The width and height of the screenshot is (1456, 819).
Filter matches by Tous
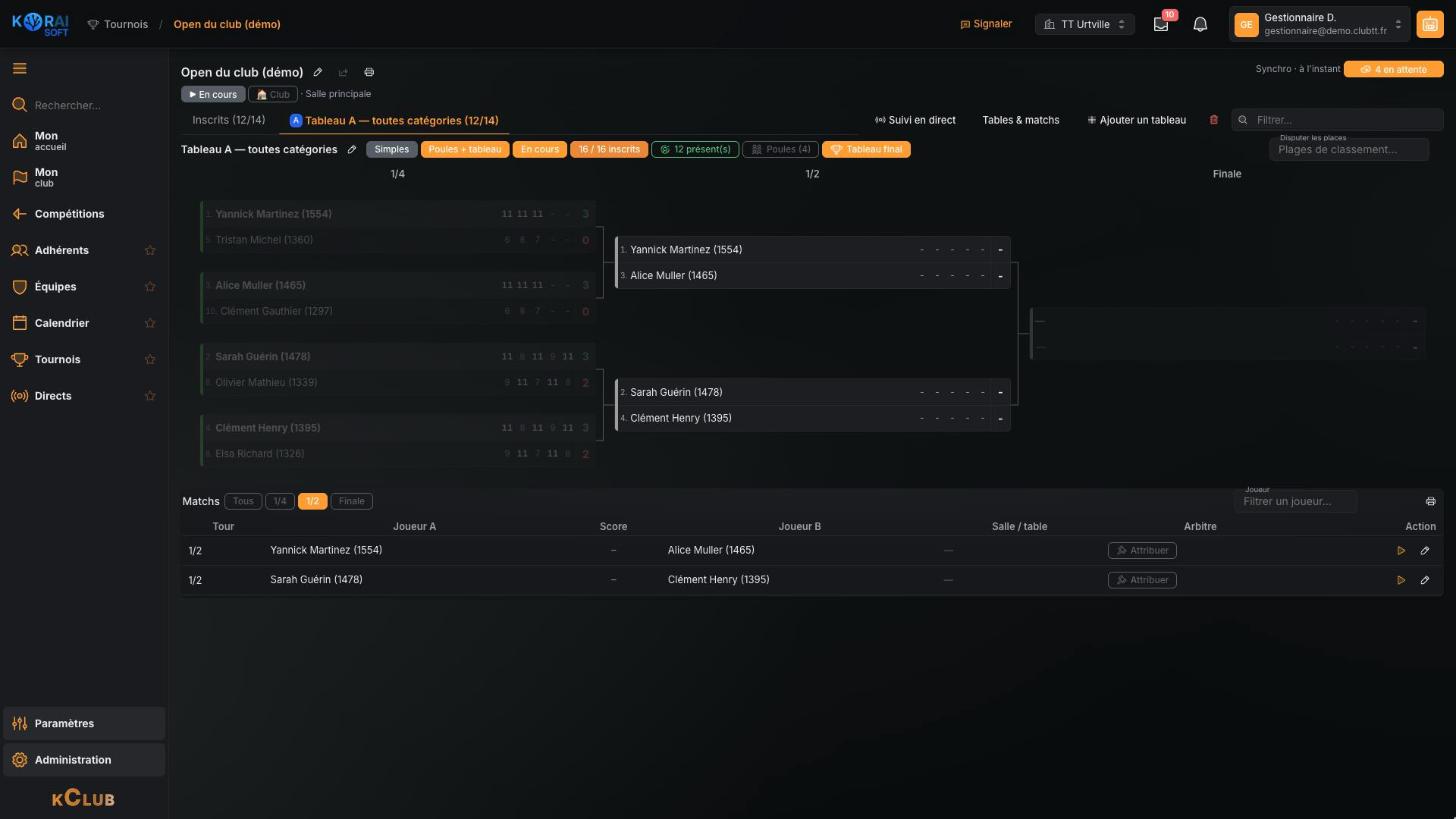[x=243, y=502]
